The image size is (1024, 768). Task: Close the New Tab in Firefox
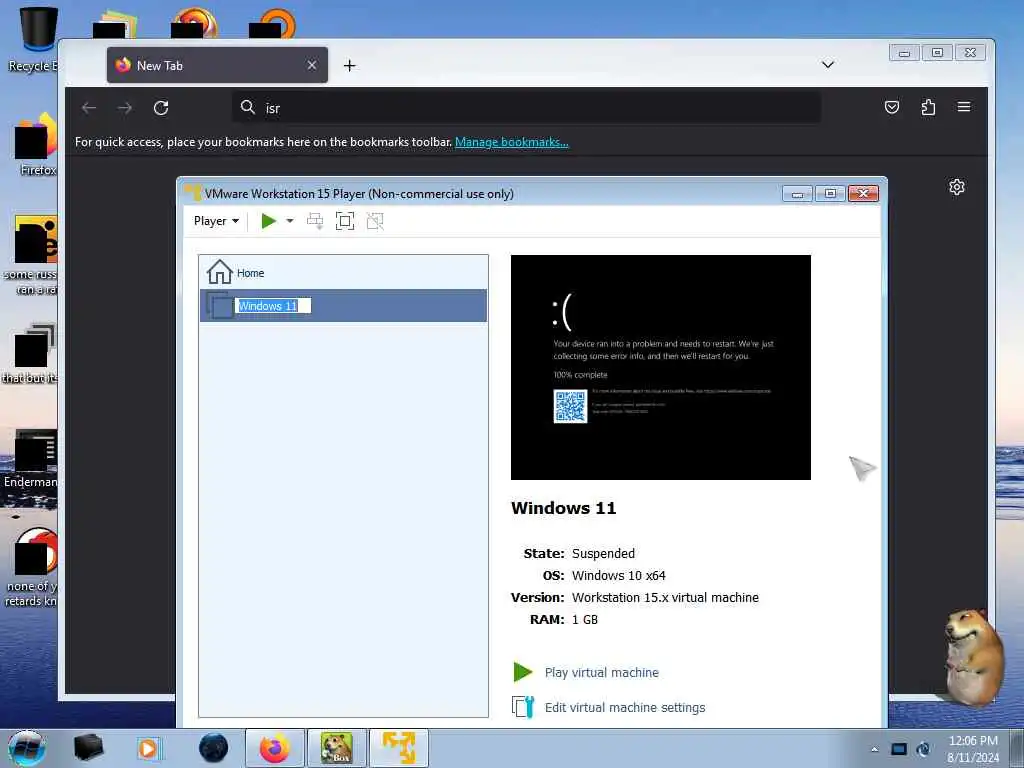click(x=312, y=65)
